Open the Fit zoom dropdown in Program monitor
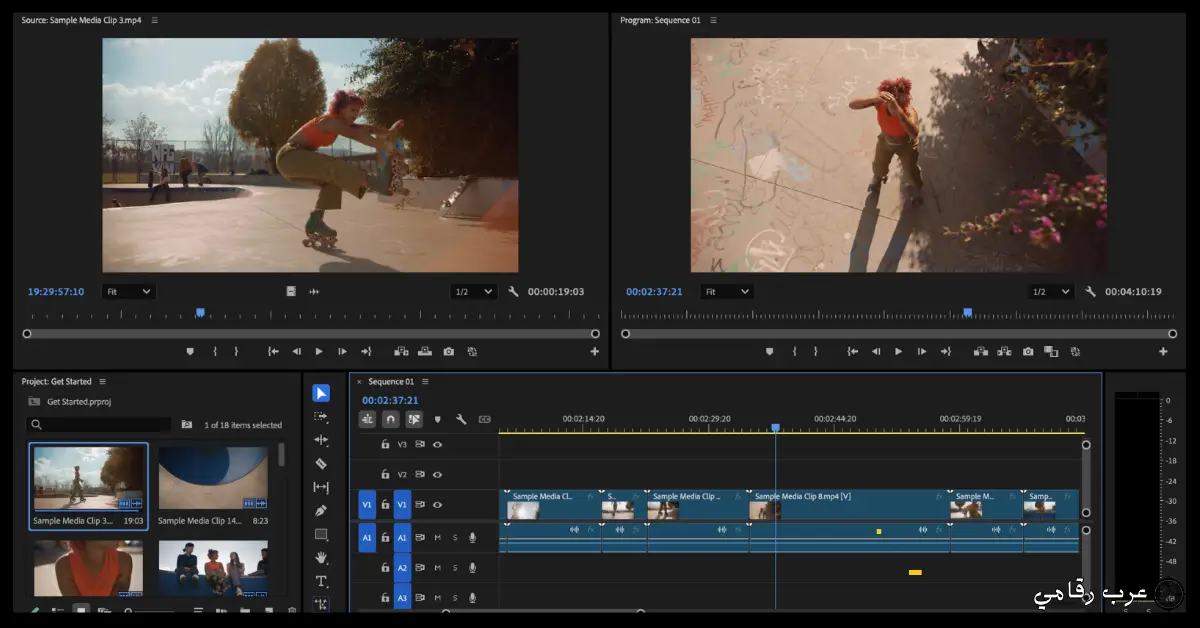The image size is (1200, 628). [x=727, y=291]
